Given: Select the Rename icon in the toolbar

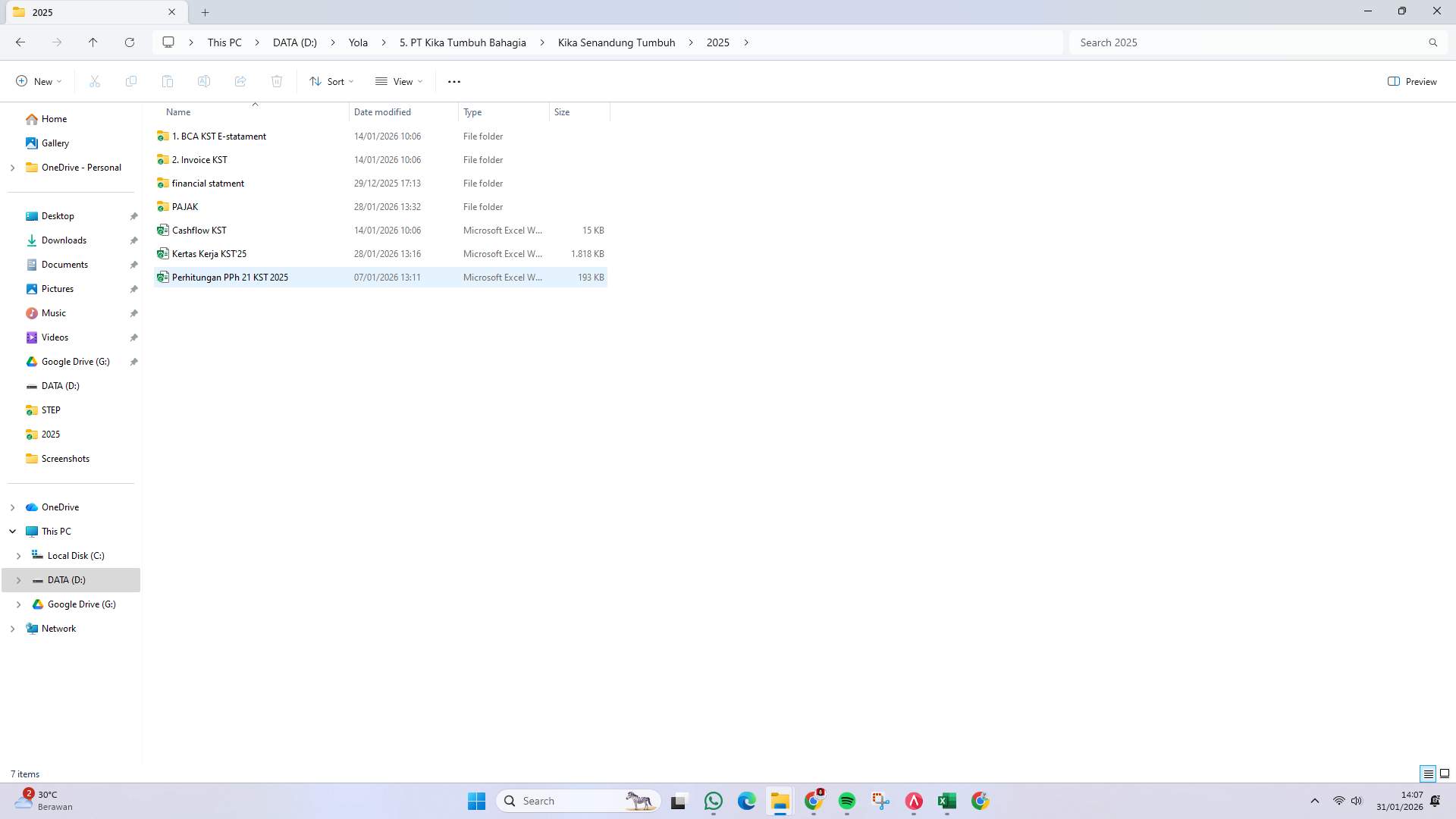Looking at the screenshot, I should pyautogui.click(x=204, y=81).
